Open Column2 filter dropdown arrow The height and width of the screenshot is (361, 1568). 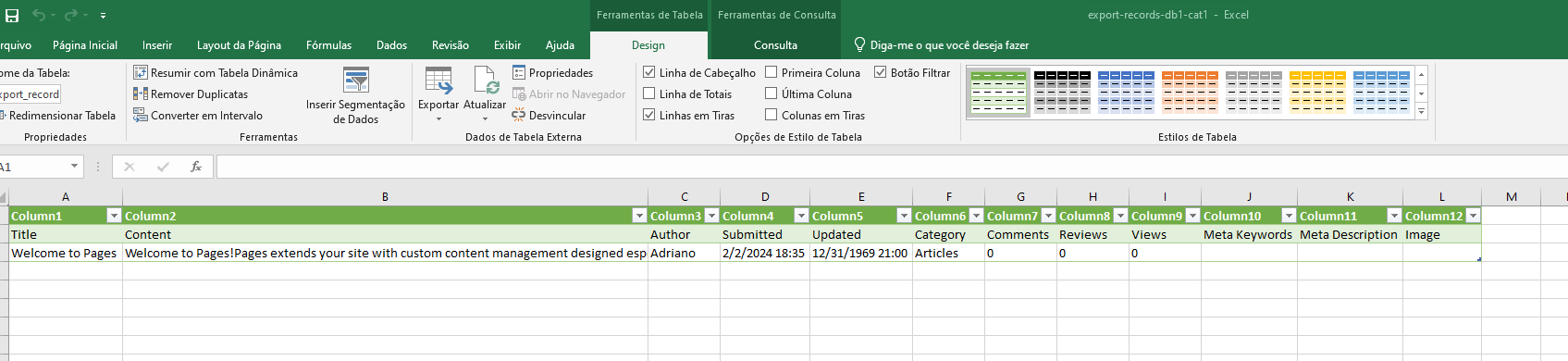click(x=639, y=216)
